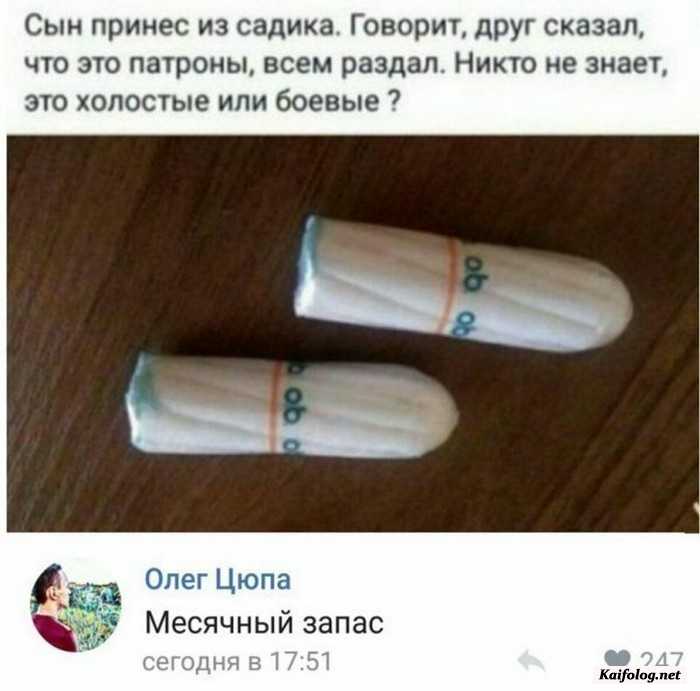Open the Олег Цюпа profile name link
Image resolution: width=700 pixels, height=691 pixels.
[x=218, y=579]
